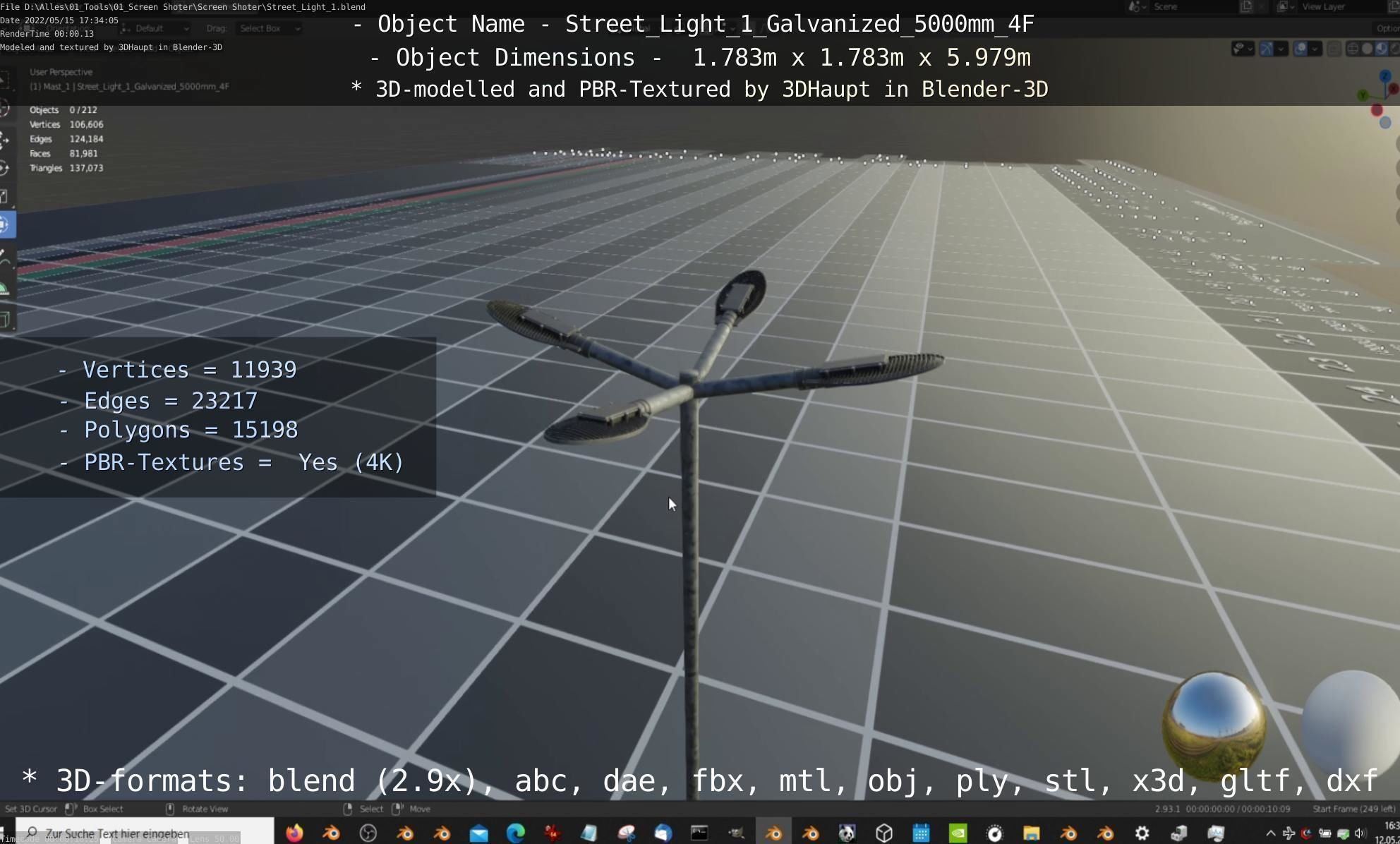Switch to rendered viewport shading
The height and width of the screenshot is (844, 1400).
[x=1394, y=48]
